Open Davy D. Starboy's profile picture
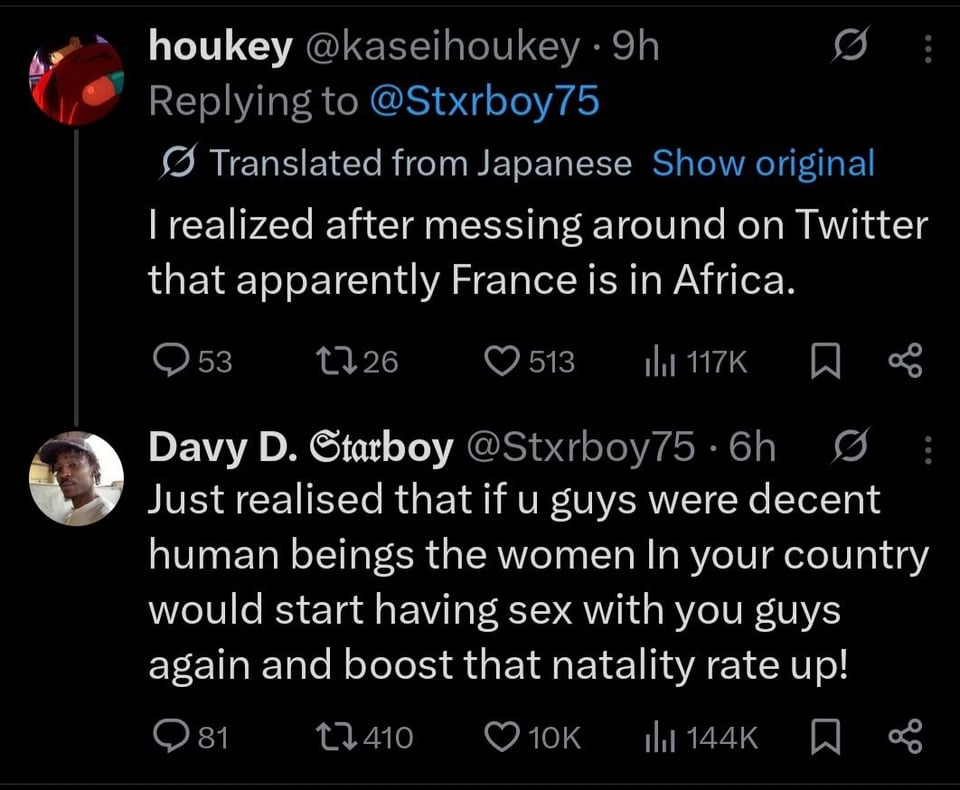 coord(77,478)
